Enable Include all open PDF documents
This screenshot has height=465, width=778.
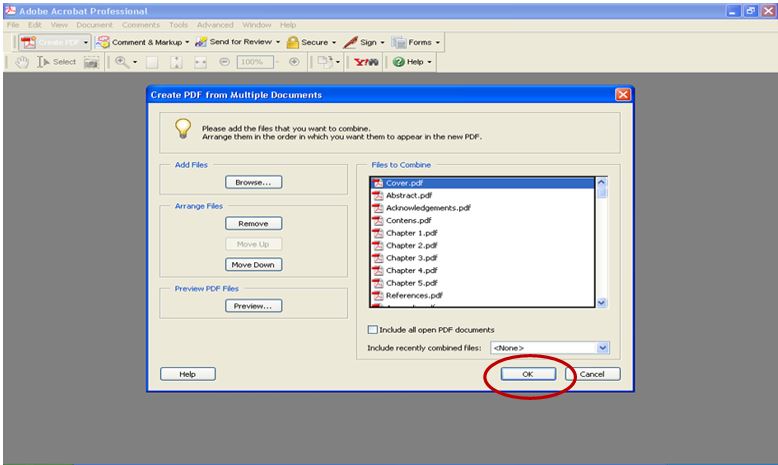tap(373, 330)
